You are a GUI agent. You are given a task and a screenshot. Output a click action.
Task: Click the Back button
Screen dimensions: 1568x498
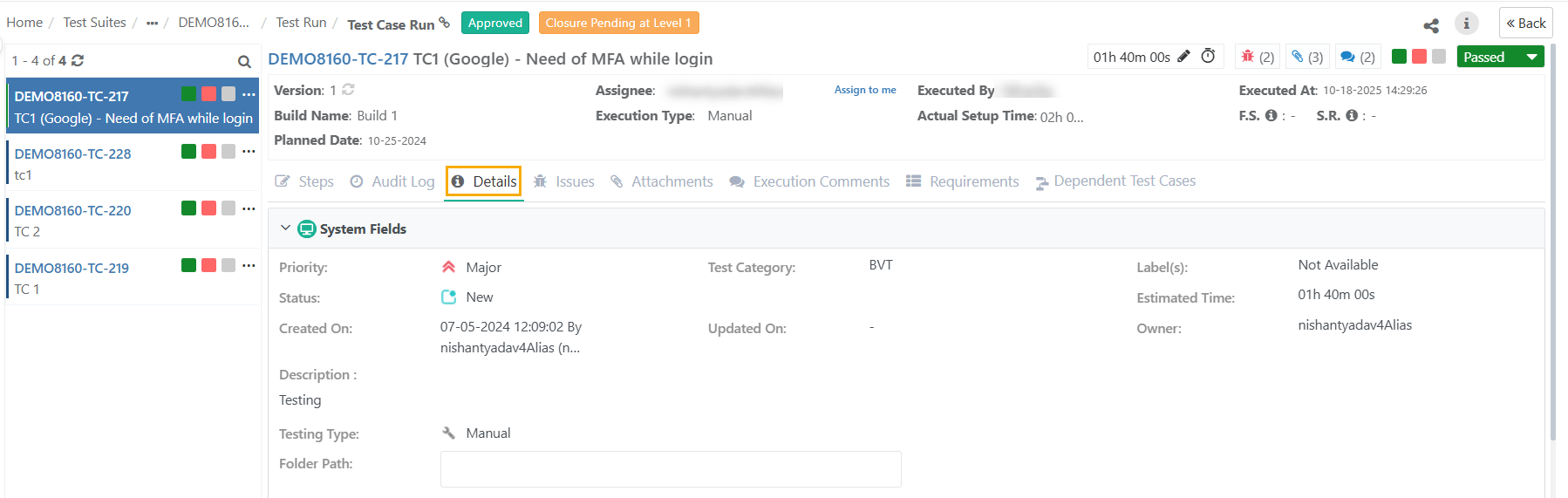(x=1525, y=24)
